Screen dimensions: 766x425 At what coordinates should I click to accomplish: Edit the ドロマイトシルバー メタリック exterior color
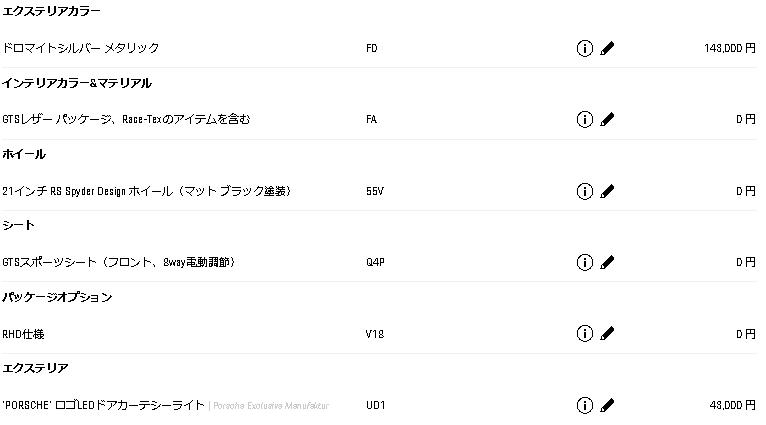(x=607, y=48)
